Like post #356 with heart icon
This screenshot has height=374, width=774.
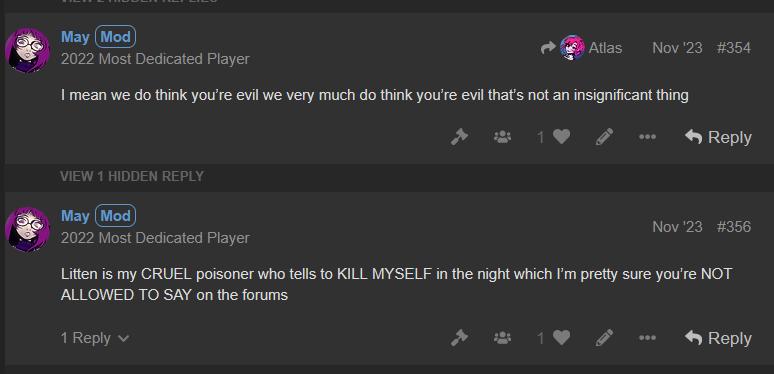click(561, 338)
